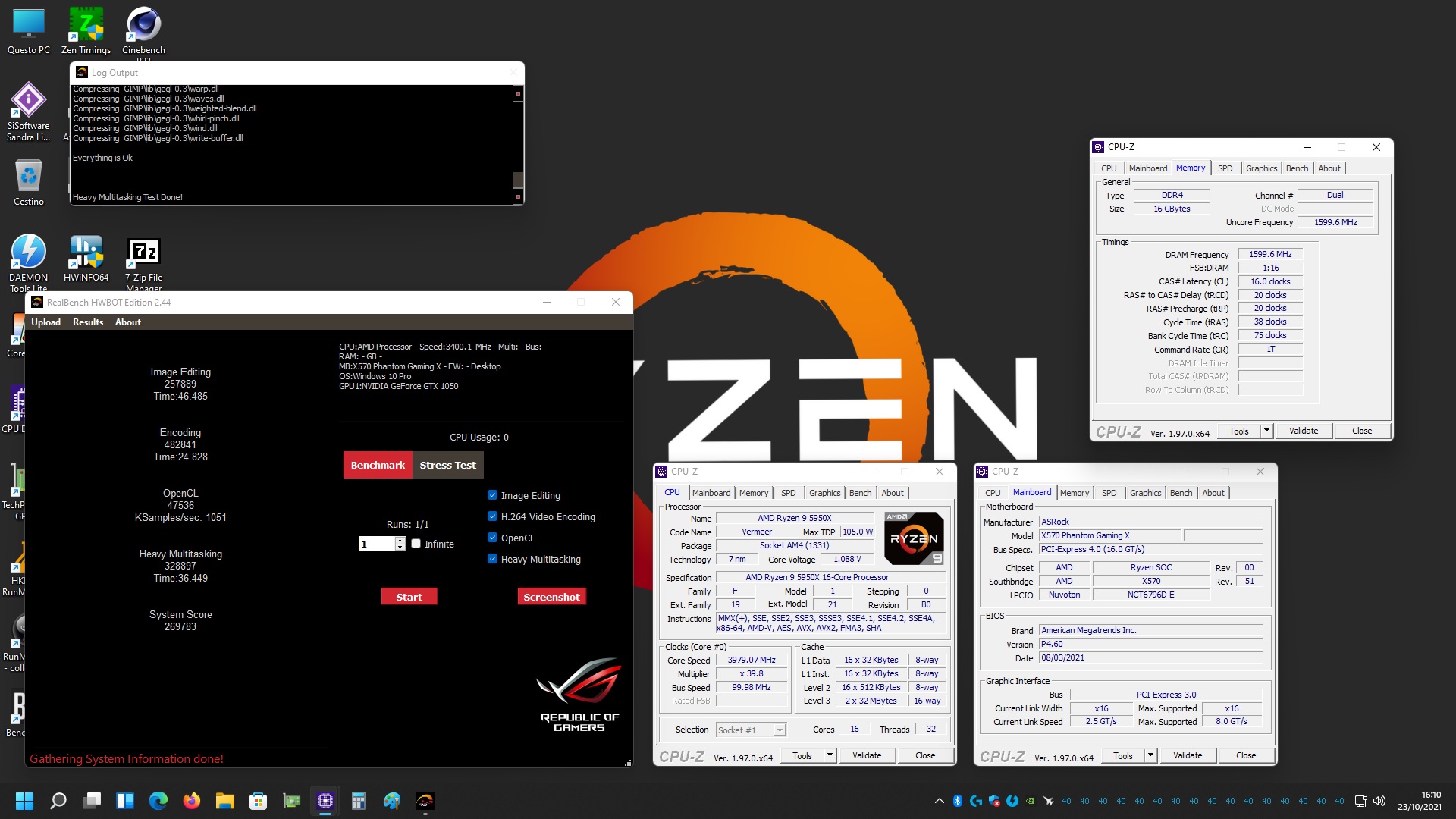Image resolution: width=1456 pixels, height=819 pixels.
Task: Click the clock and date in taskbar
Action: click(x=1420, y=801)
